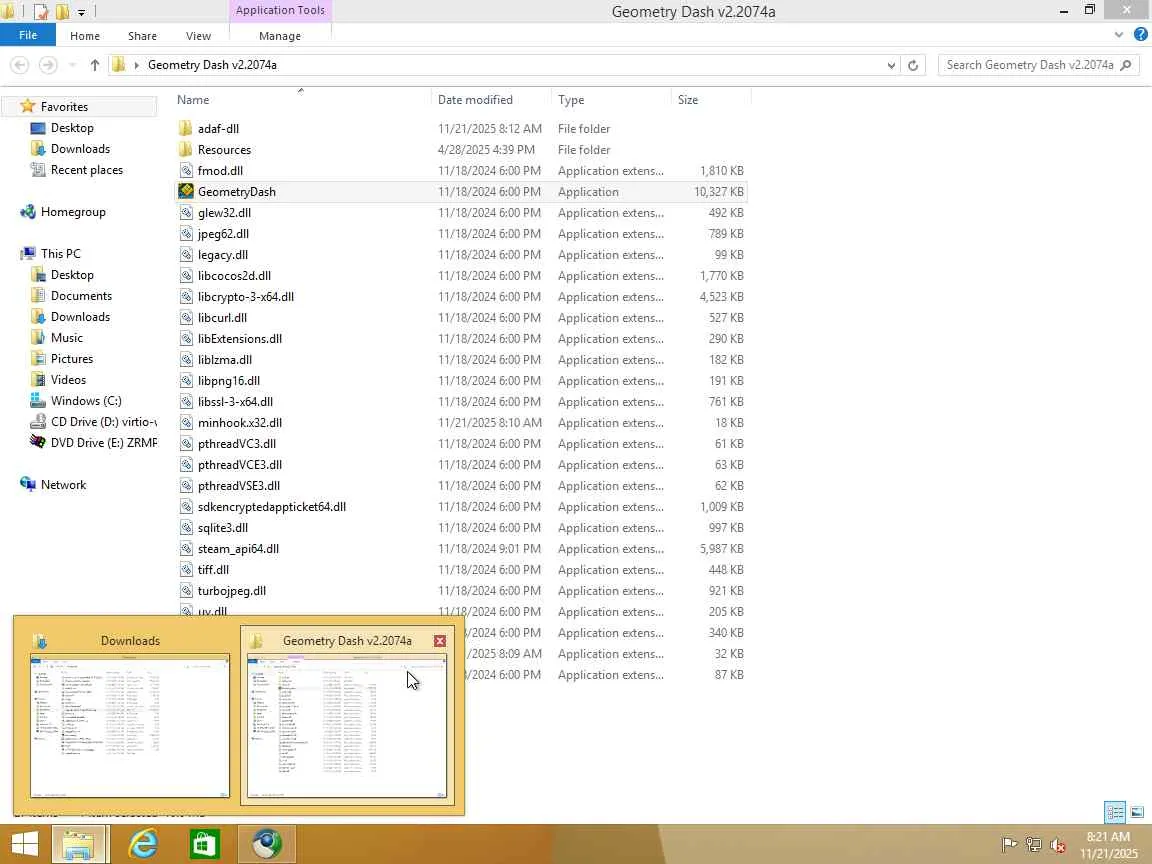Switch to Large icons view icon
1152x864 pixels.
(1137, 811)
